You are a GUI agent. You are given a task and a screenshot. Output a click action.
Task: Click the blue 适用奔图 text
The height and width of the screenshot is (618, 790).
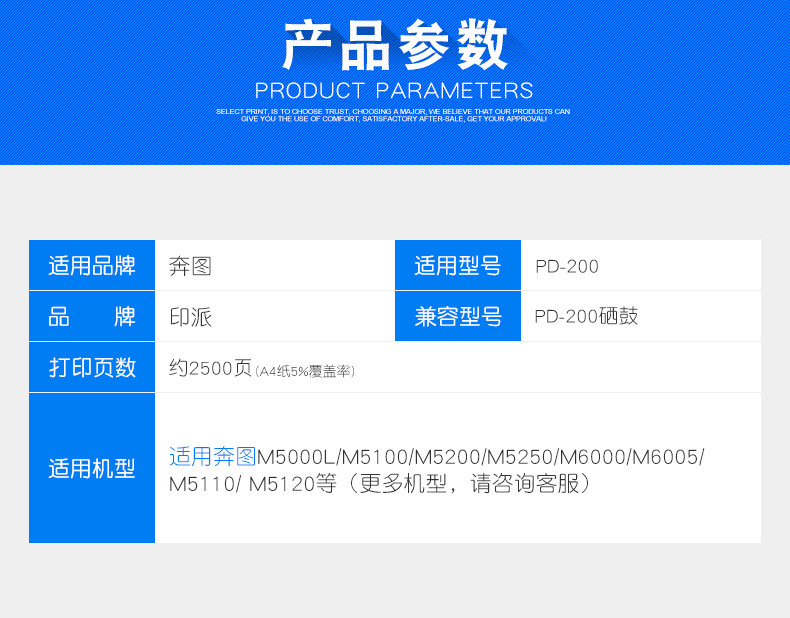212,456
